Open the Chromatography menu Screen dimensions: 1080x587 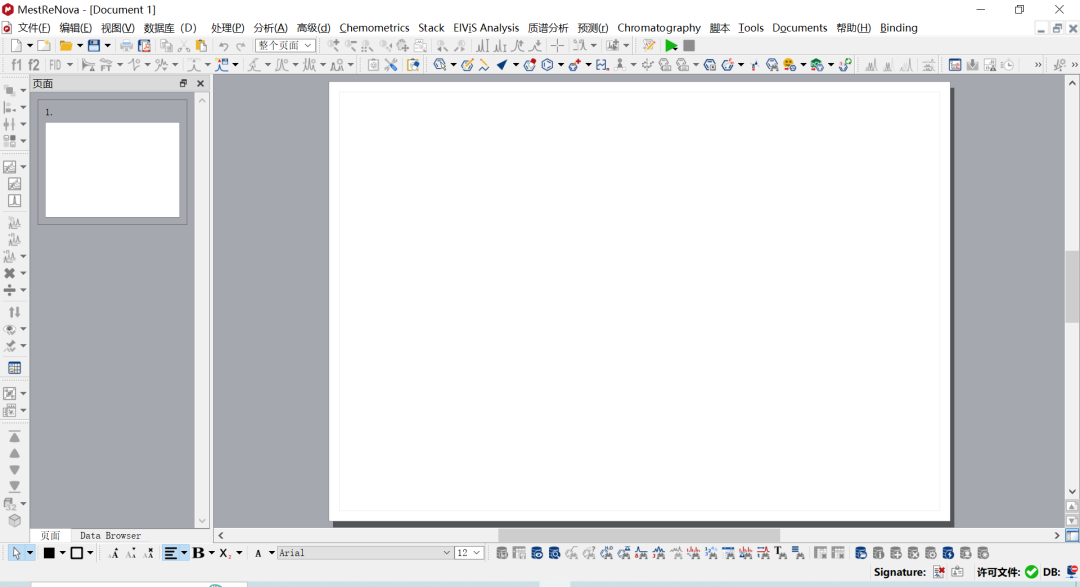(659, 28)
